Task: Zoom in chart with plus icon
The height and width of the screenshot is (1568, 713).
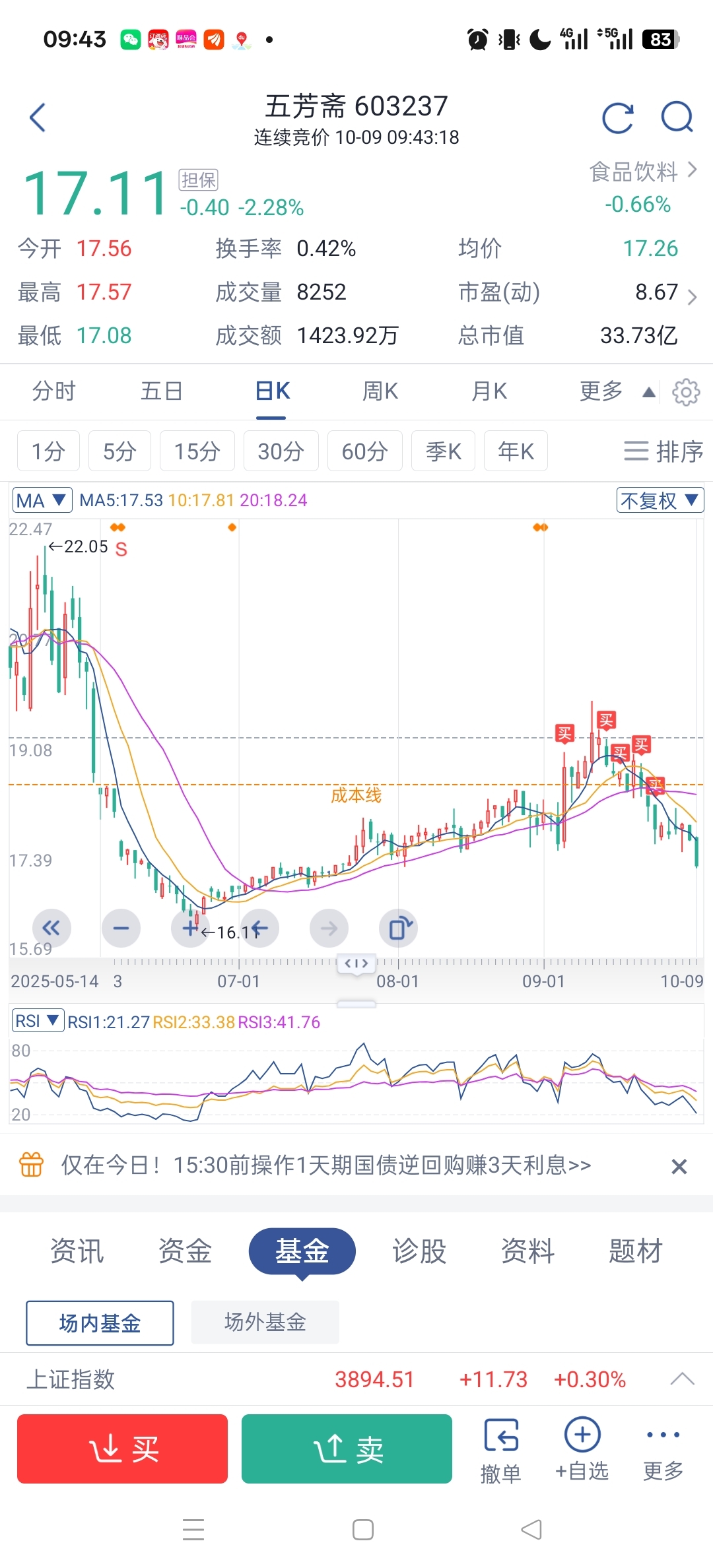Action: click(x=190, y=929)
